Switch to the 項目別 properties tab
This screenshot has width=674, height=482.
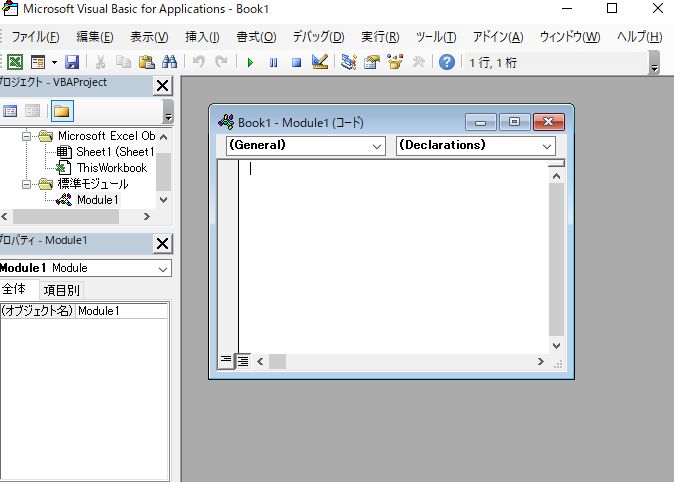[61, 291]
